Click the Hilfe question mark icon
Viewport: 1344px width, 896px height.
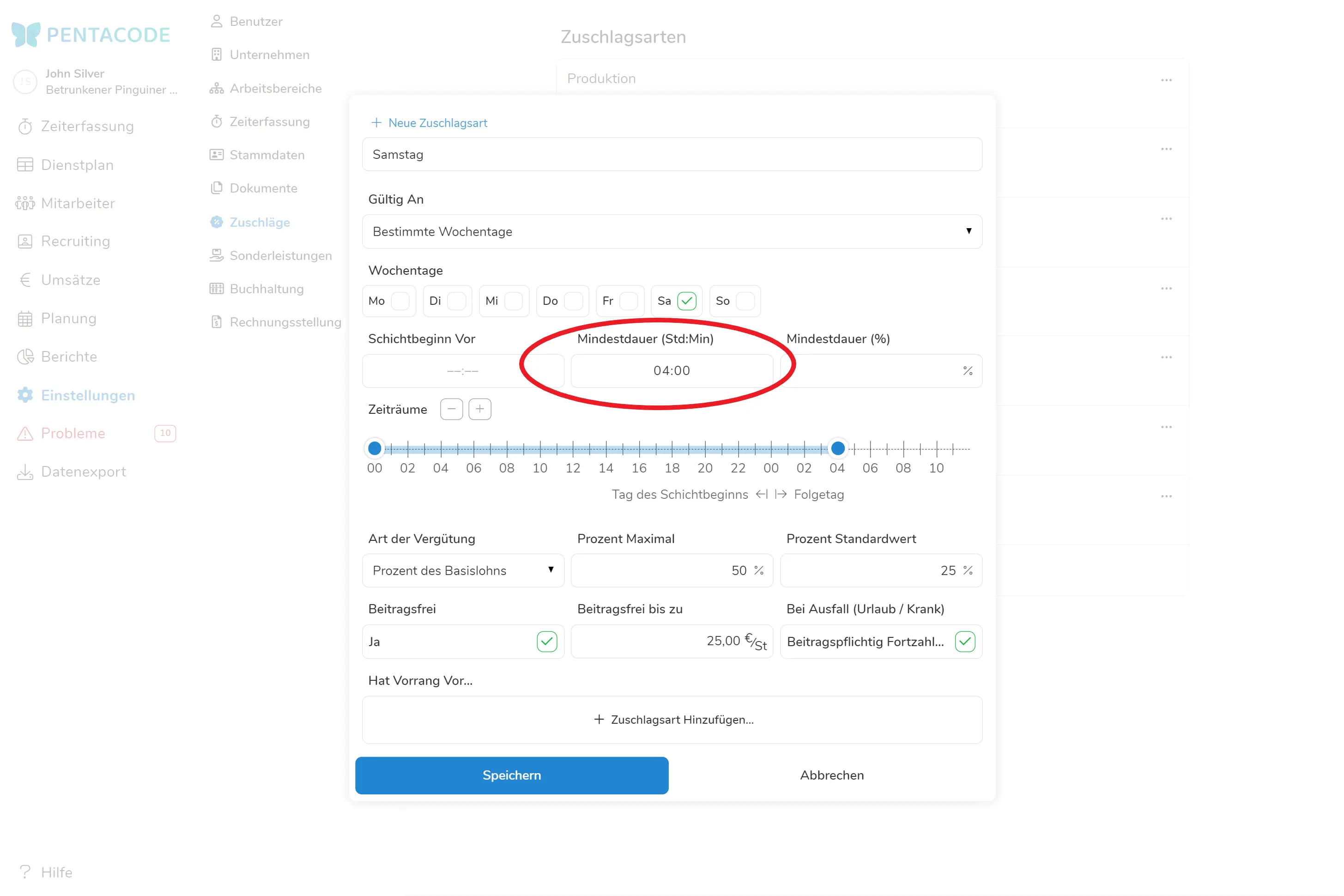pyautogui.click(x=25, y=872)
